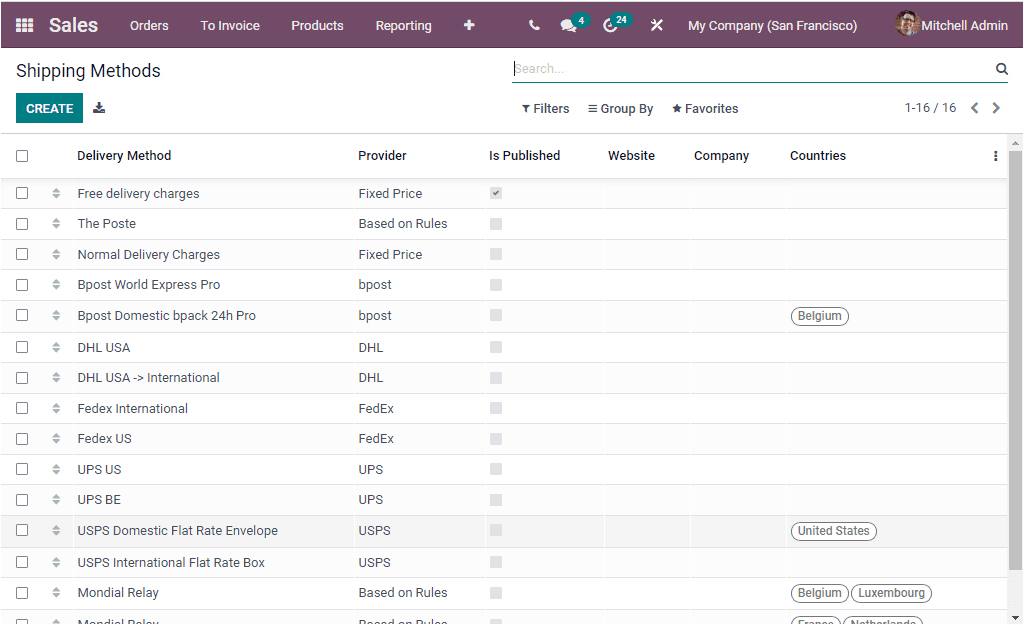Go to the next page of records
Screen dimensions: 1024x625
point(997,107)
